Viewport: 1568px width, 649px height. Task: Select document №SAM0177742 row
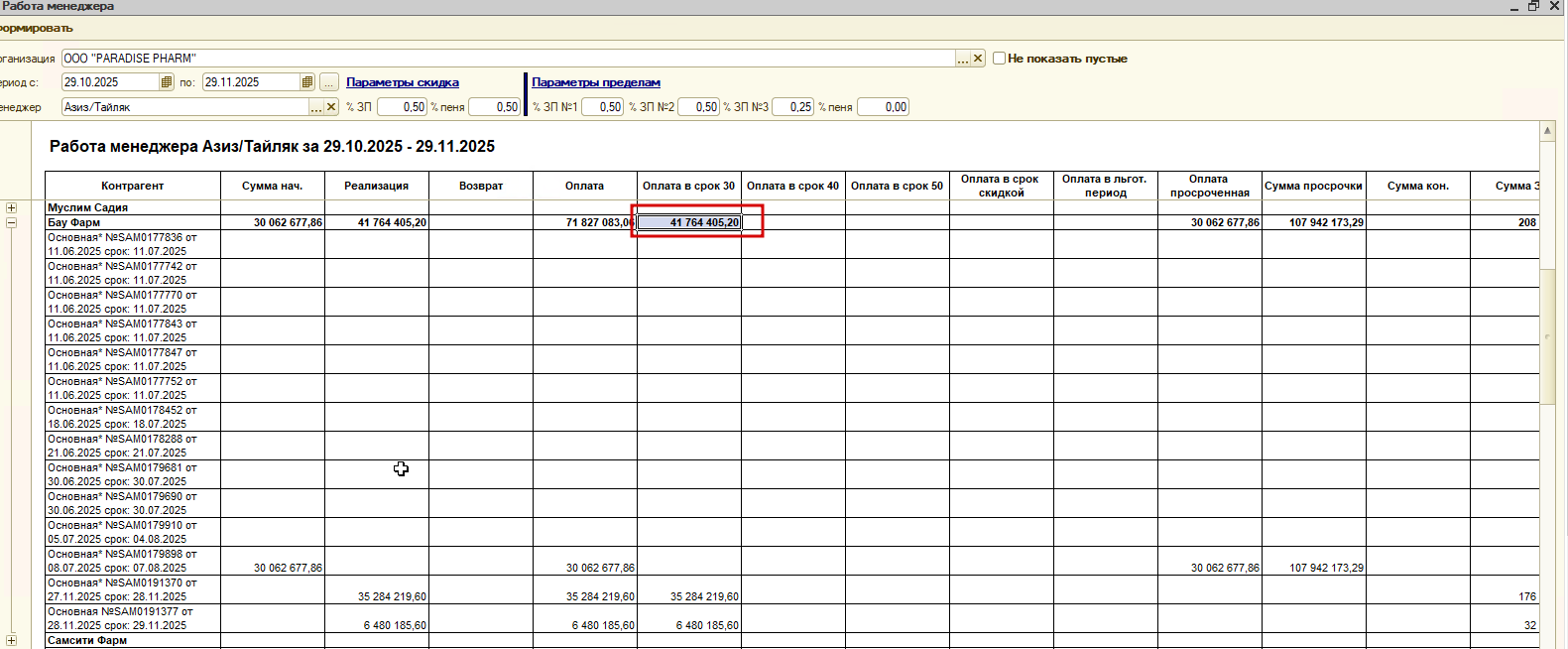coord(133,274)
